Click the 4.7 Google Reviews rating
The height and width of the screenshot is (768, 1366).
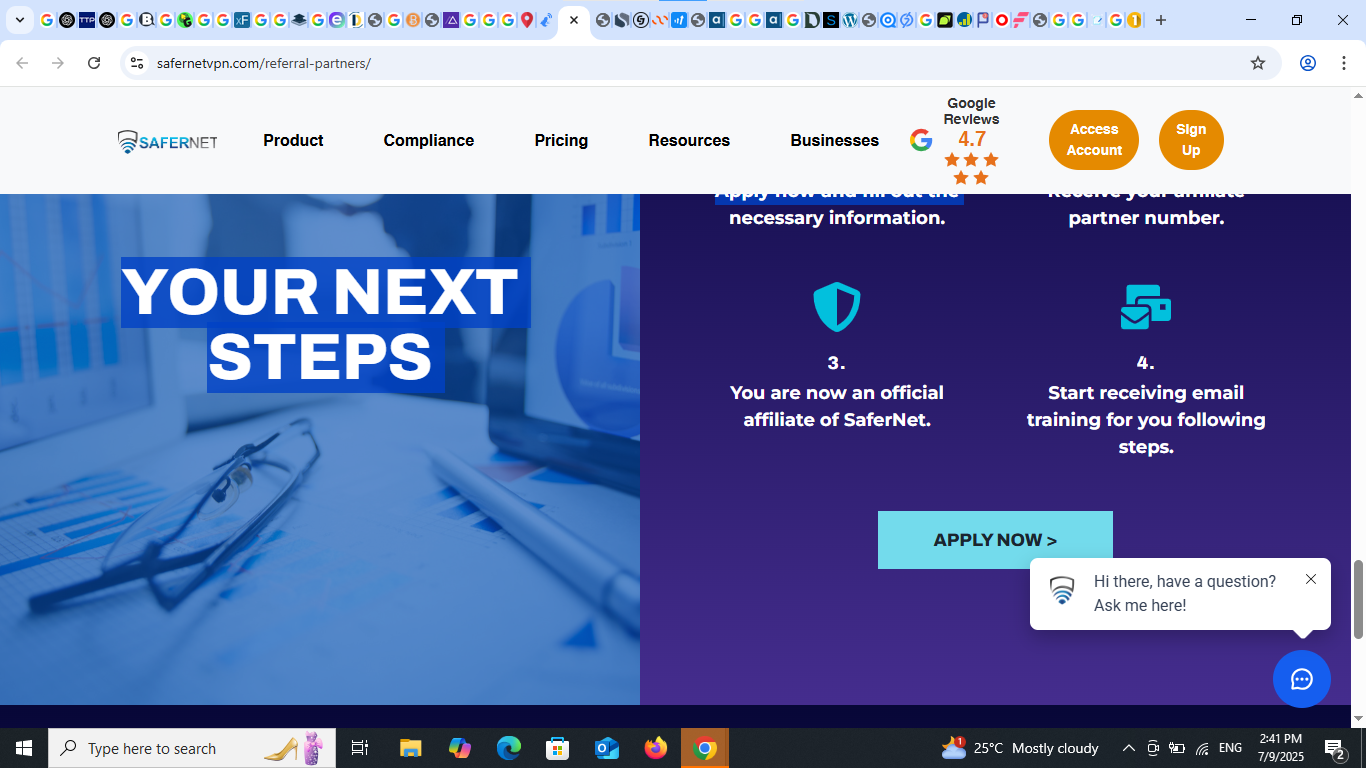(x=972, y=139)
